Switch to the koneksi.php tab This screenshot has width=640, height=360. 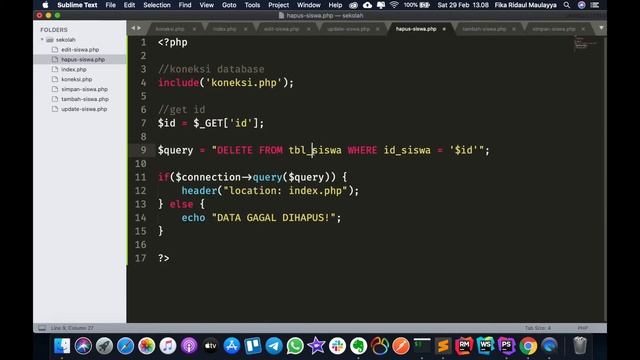[170, 29]
